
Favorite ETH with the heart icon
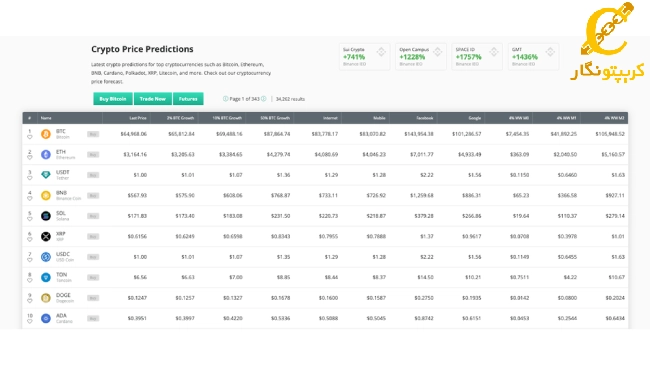point(29,158)
